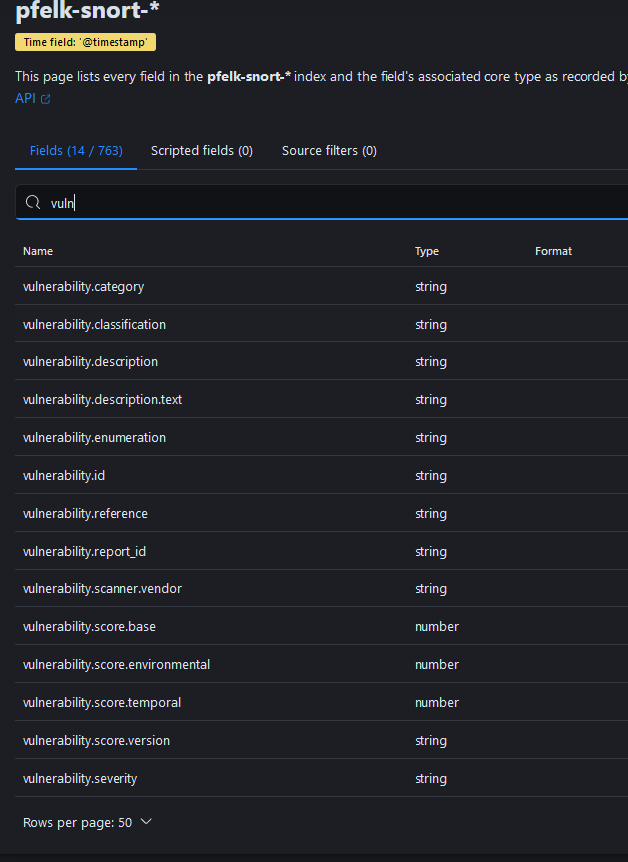Screen dimensions: 628x862
Task: Click the string type of vulnerability.category
Action: pyautogui.click(x=431, y=287)
